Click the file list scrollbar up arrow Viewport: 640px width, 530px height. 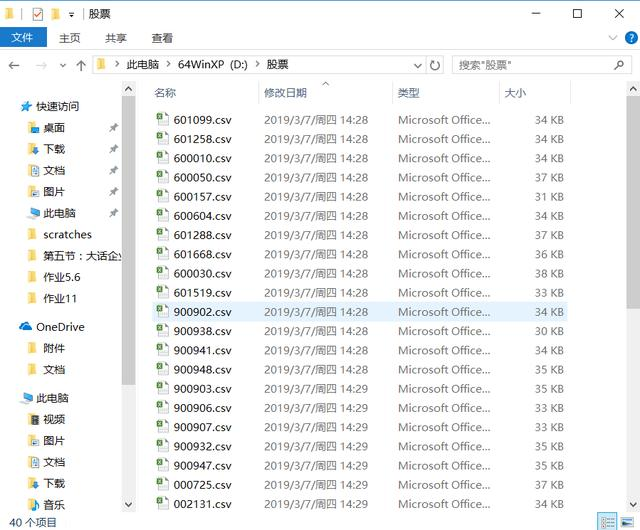(x=633, y=89)
